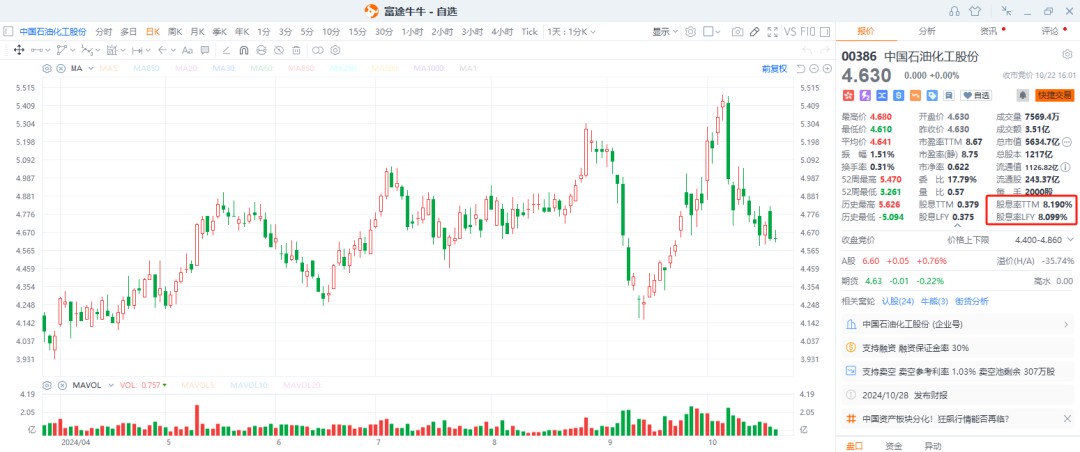The height and width of the screenshot is (452, 1080).
Task: Select the 月K monthly chart tab
Action: [x=198, y=32]
